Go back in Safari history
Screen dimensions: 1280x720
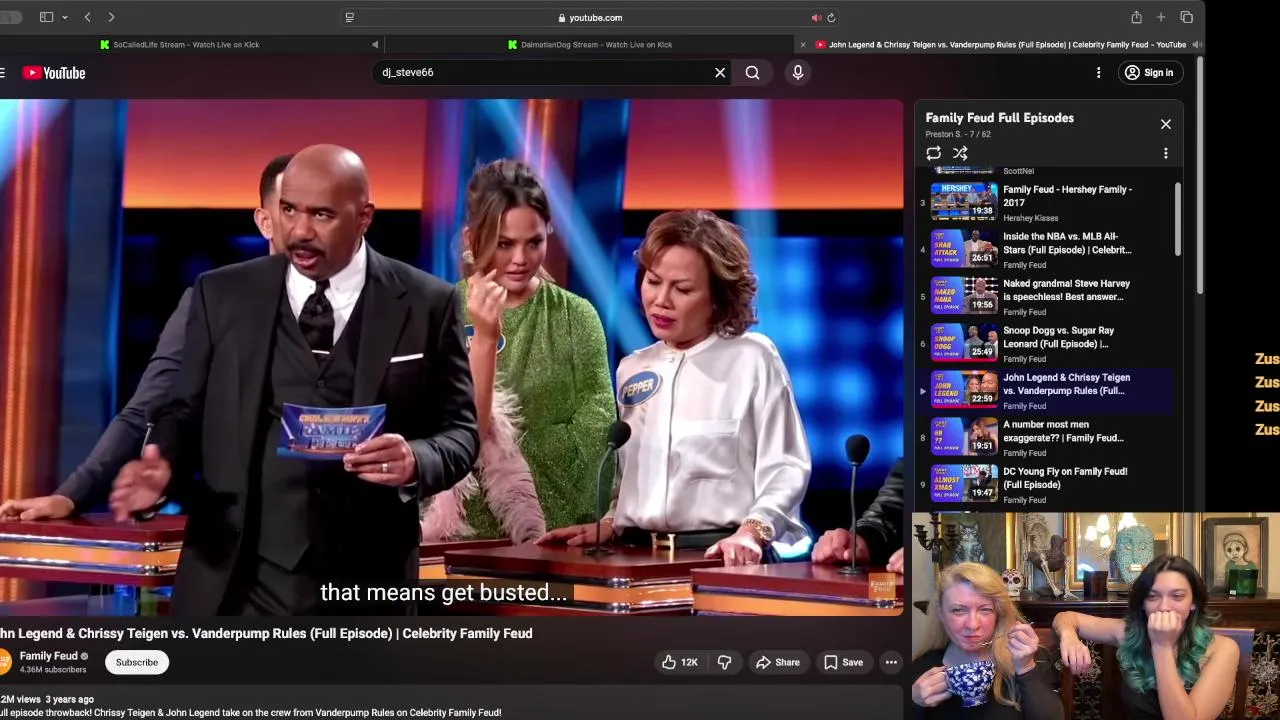pyautogui.click(x=88, y=17)
